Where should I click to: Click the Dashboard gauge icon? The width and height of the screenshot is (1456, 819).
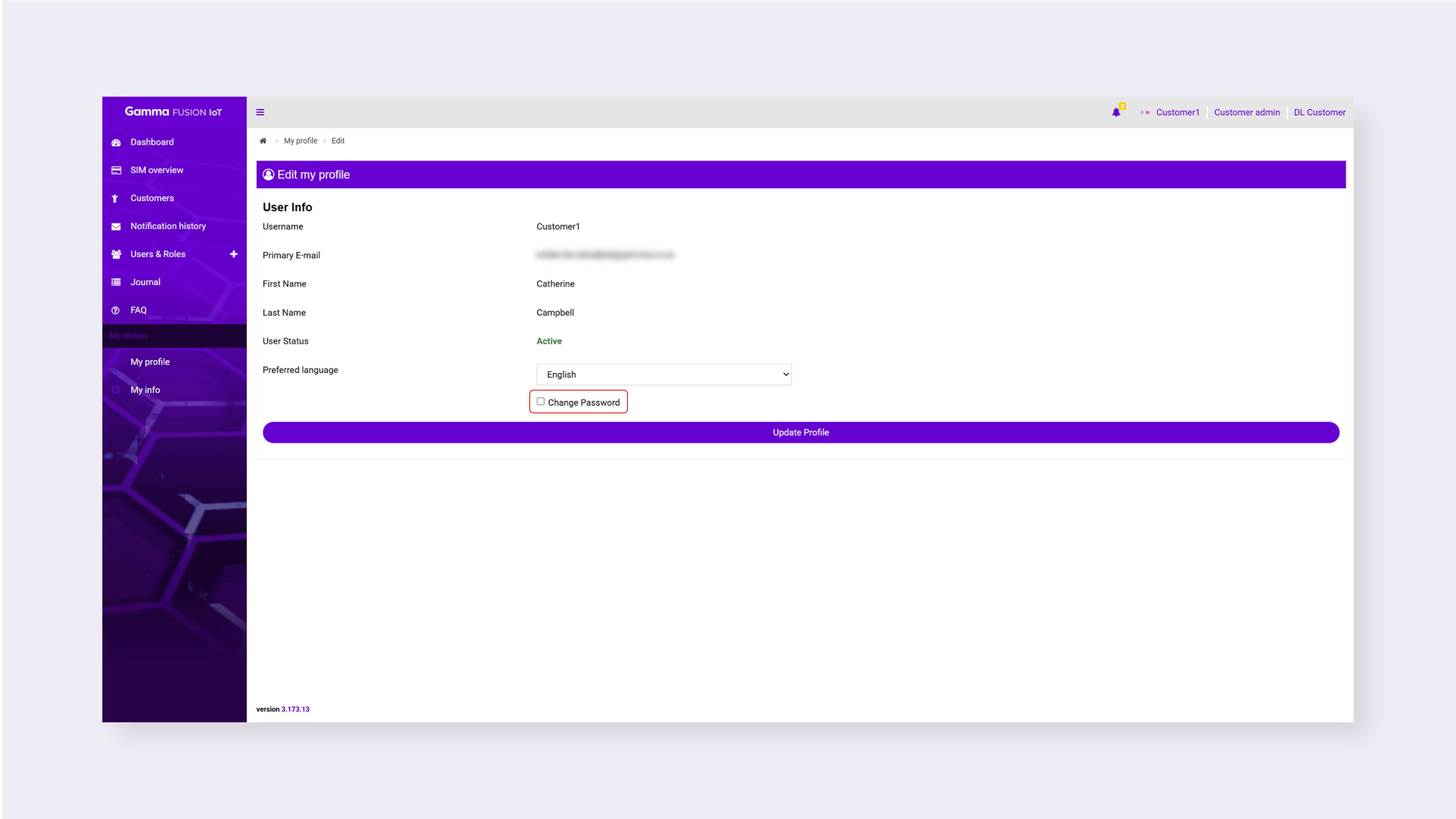click(x=116, y=143)
